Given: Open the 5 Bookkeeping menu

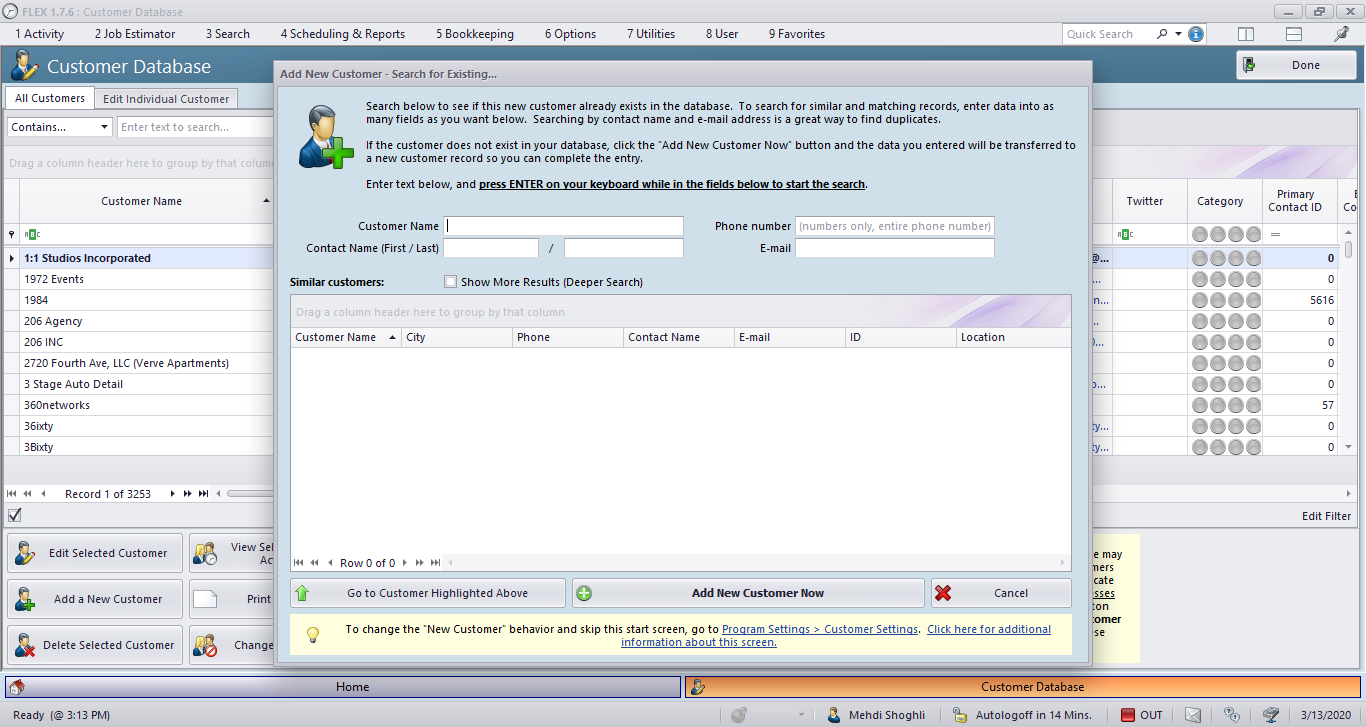Looking at the screenshot, I should point(474,33).
